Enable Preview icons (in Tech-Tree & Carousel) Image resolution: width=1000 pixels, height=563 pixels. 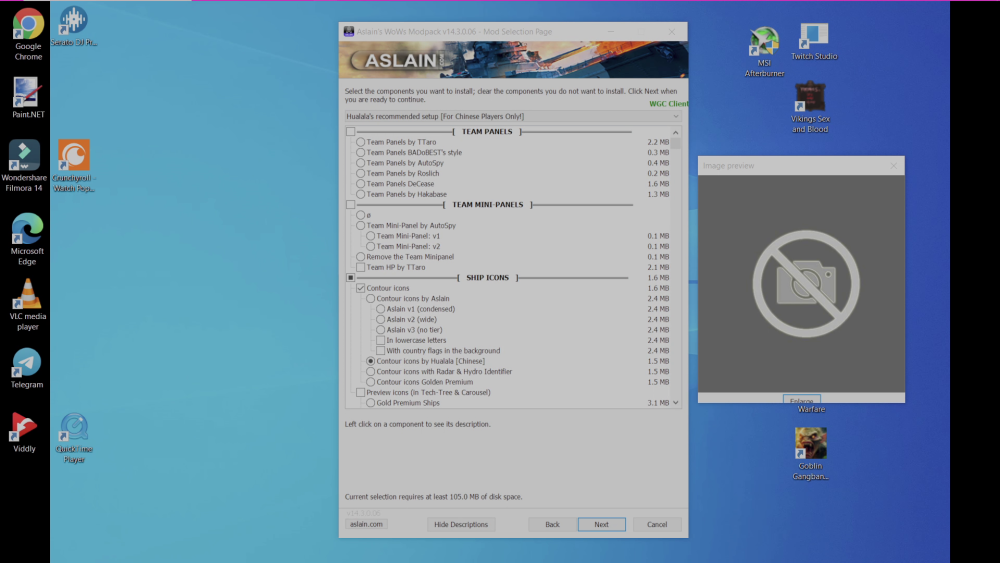(360, 393)
